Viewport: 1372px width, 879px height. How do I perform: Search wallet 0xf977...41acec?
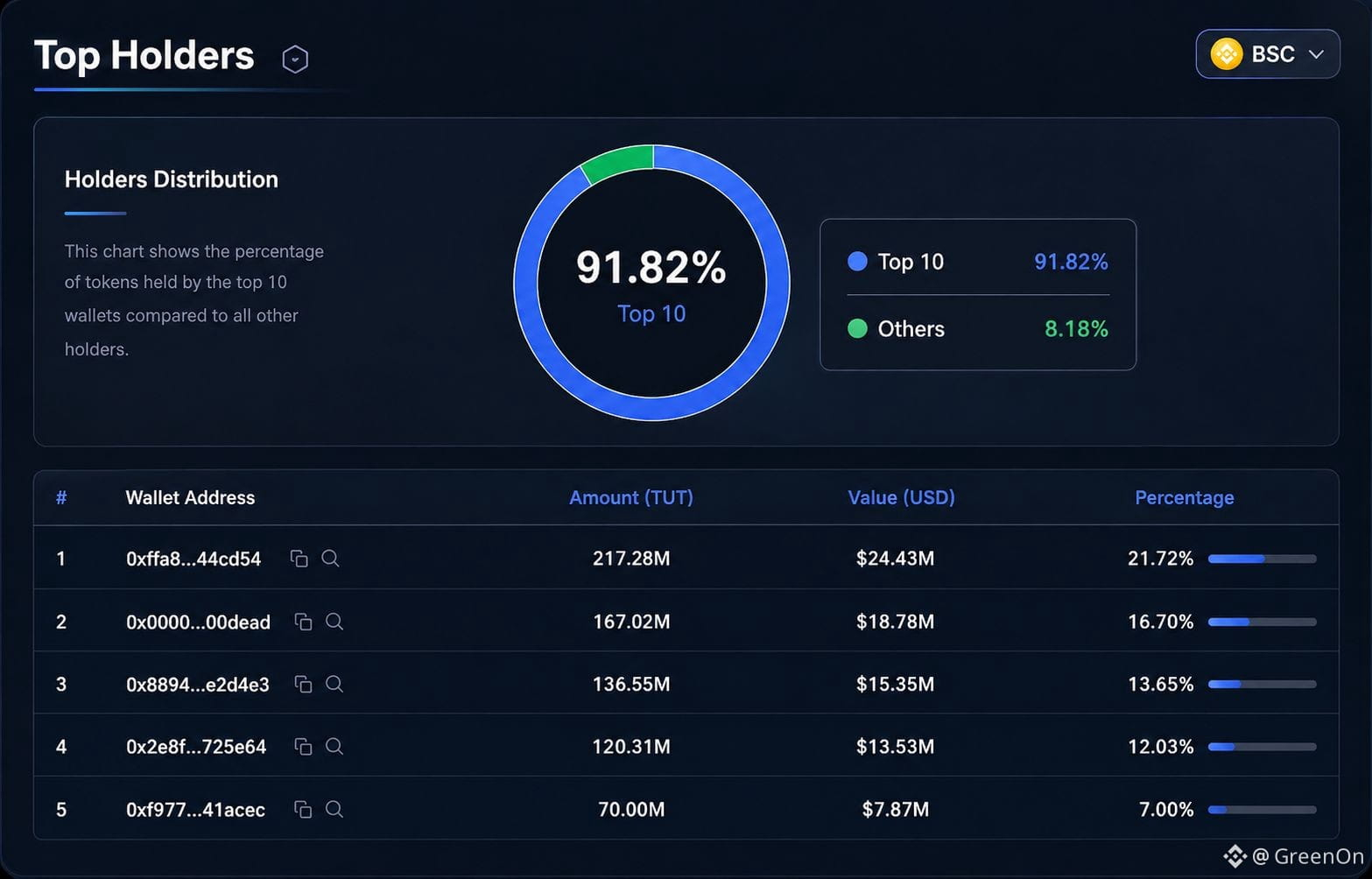pyautogui.click(x=334, y=809)
